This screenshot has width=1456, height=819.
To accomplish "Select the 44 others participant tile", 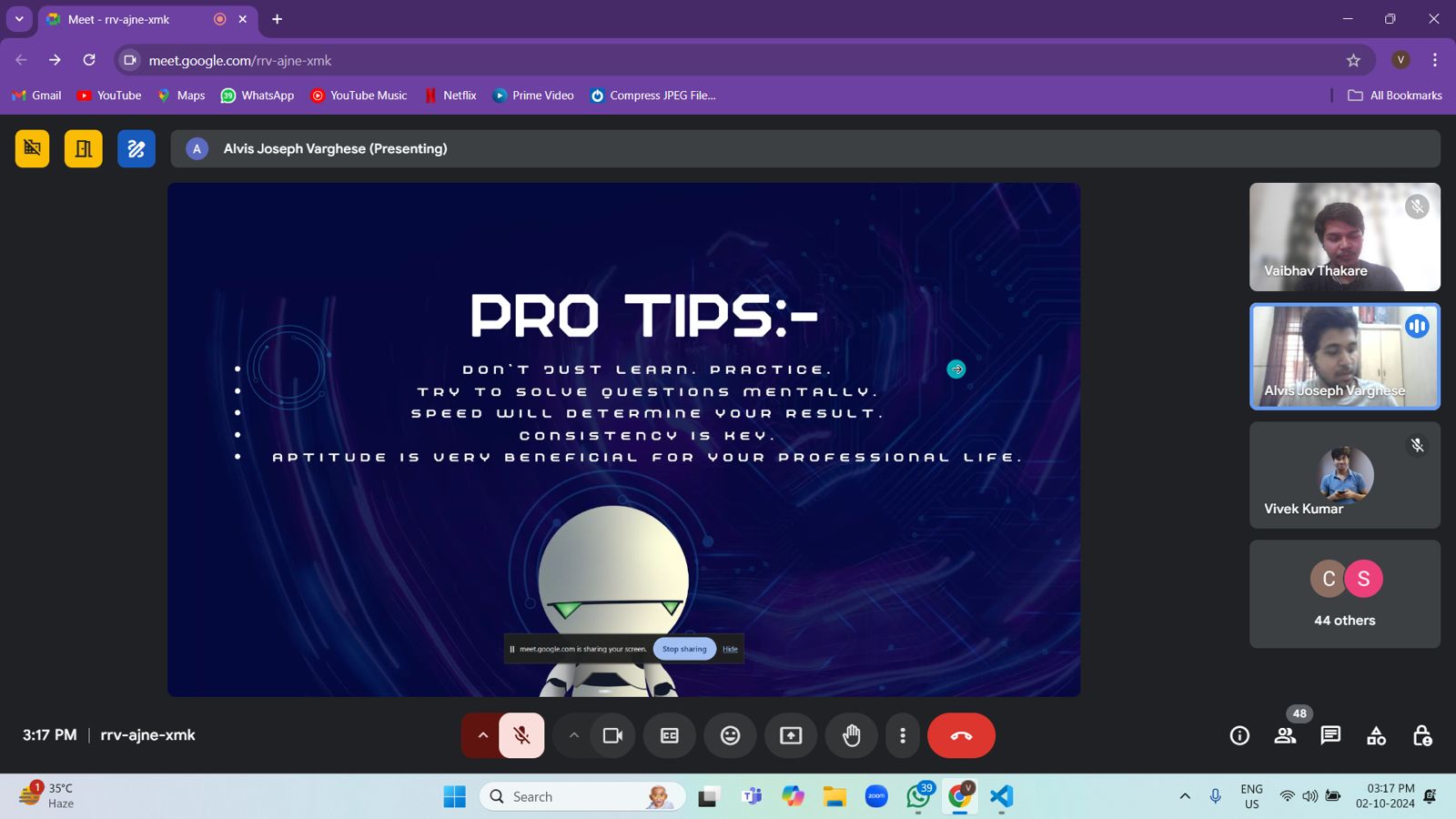I will [1344, 594].
